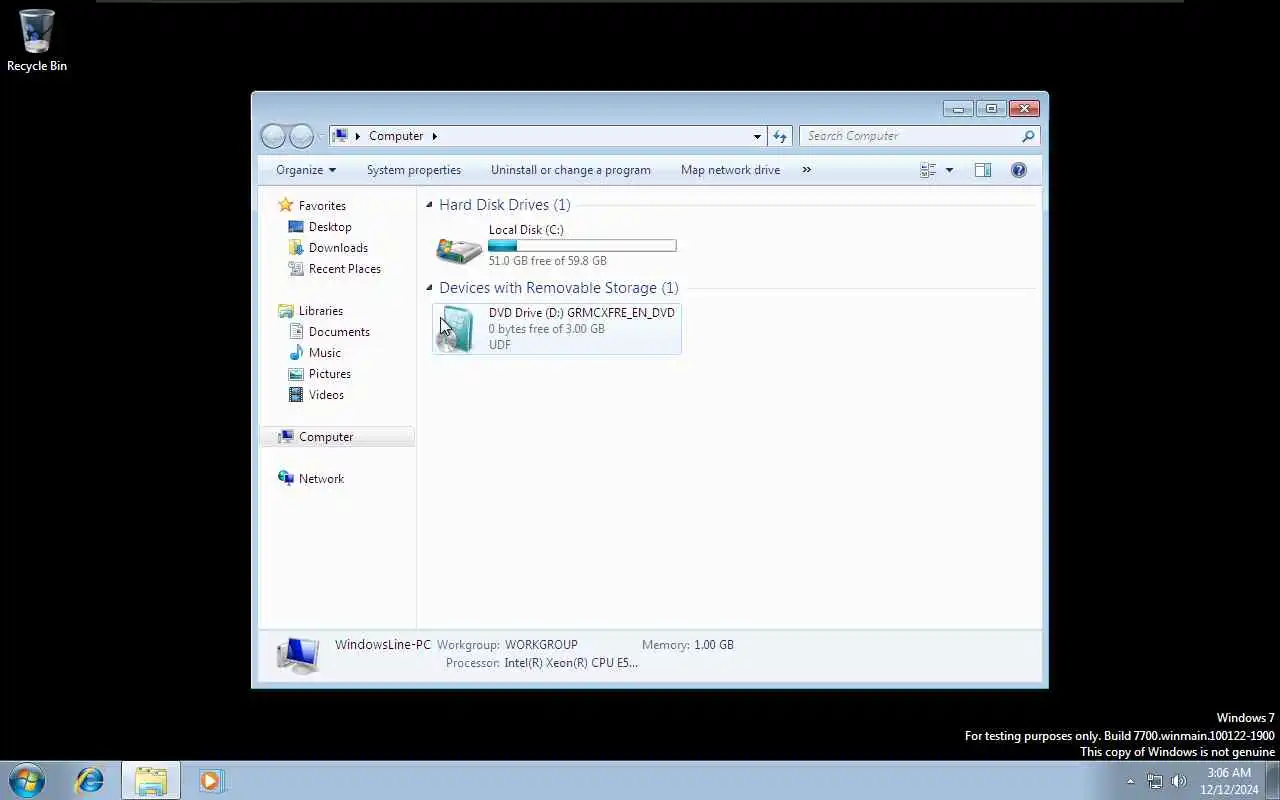Click the Libraries folder icon
This screenshot has height=800, width=1280.
(286, 311)
